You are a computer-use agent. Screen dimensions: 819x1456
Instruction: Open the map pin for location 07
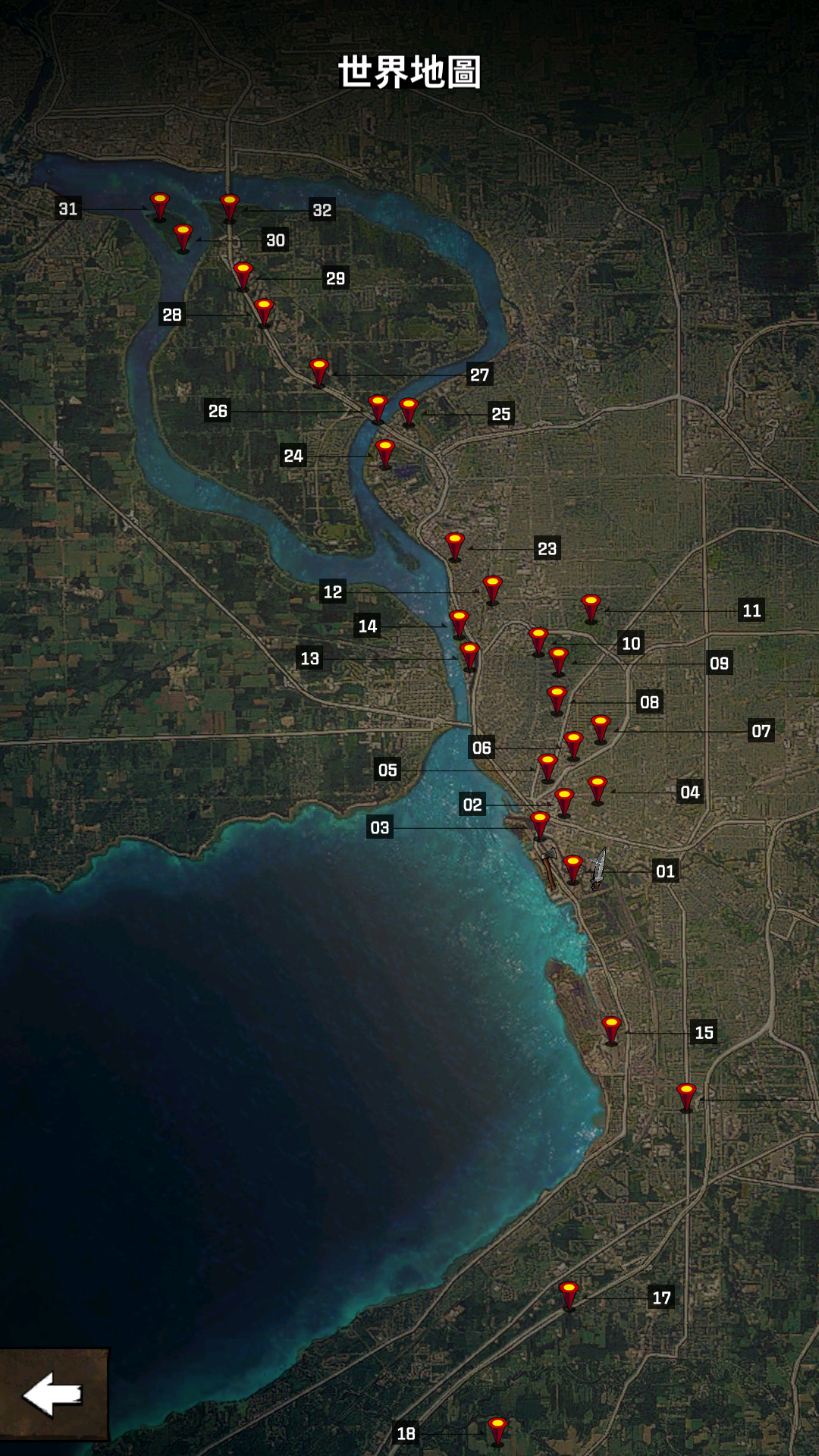[601, 730]
